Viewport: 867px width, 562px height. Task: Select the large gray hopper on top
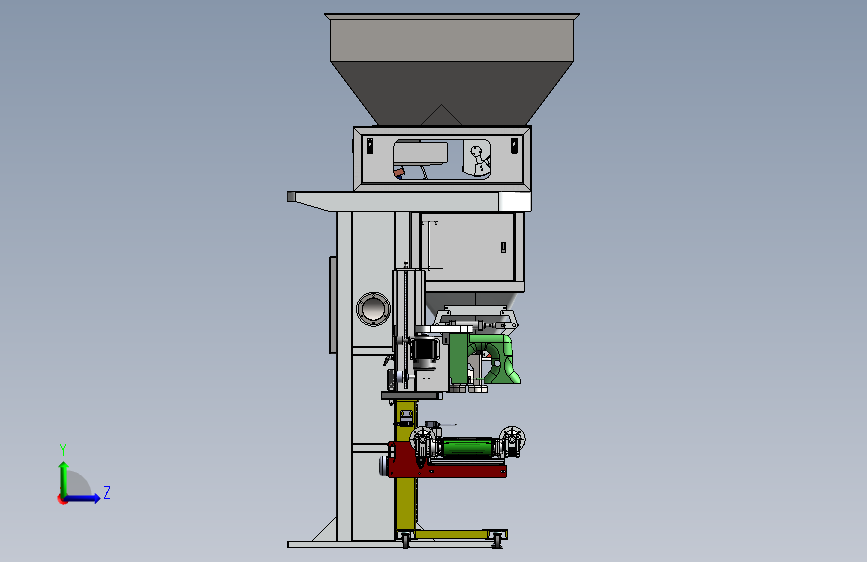pos(452,69)
